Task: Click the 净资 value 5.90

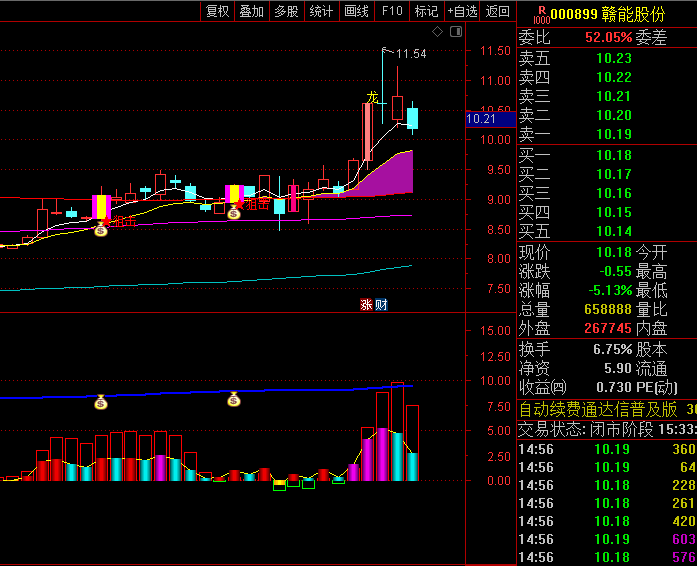Action: [x=618, y=369]
